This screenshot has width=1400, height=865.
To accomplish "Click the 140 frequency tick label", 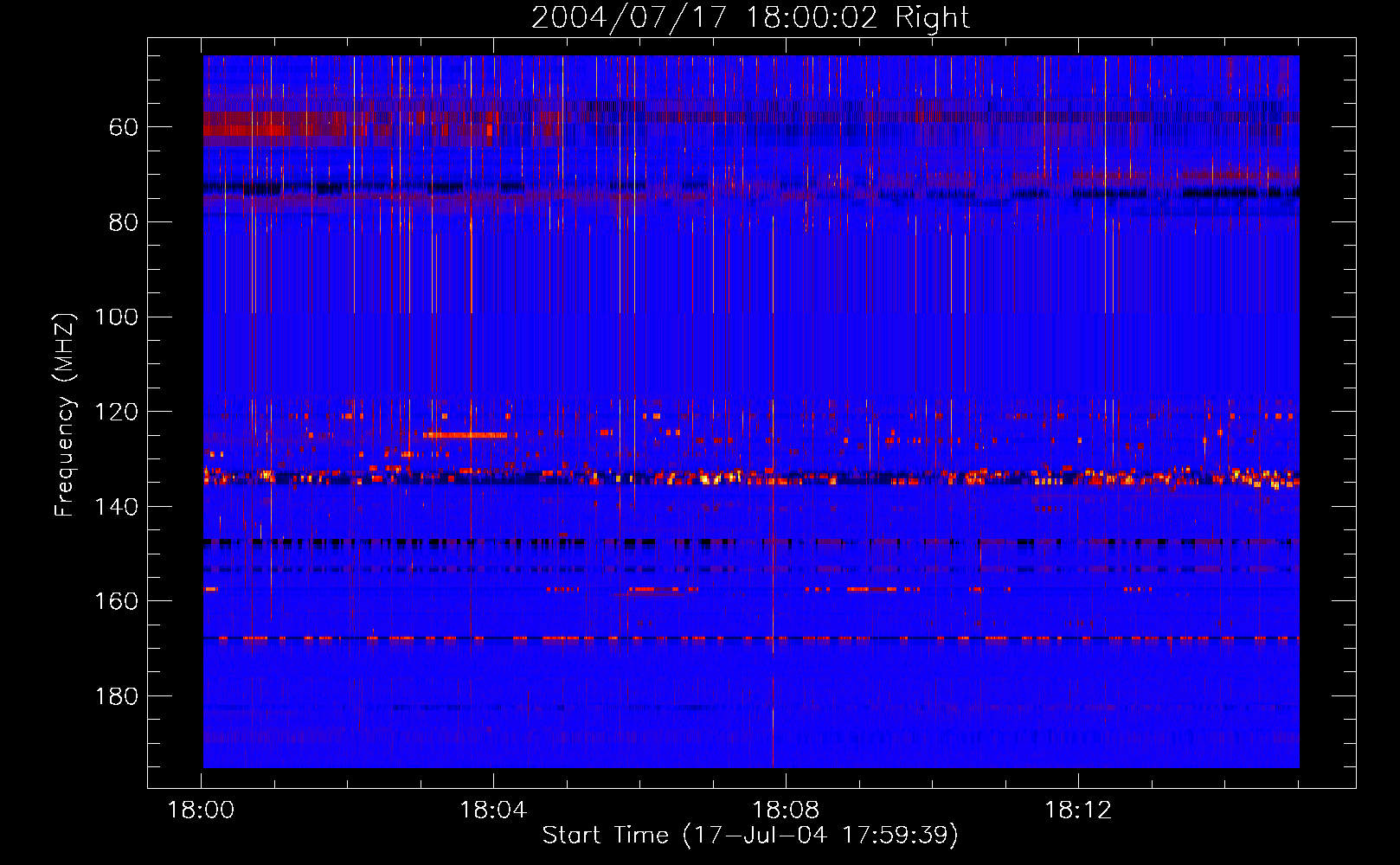I will click(x=117, y=507).
